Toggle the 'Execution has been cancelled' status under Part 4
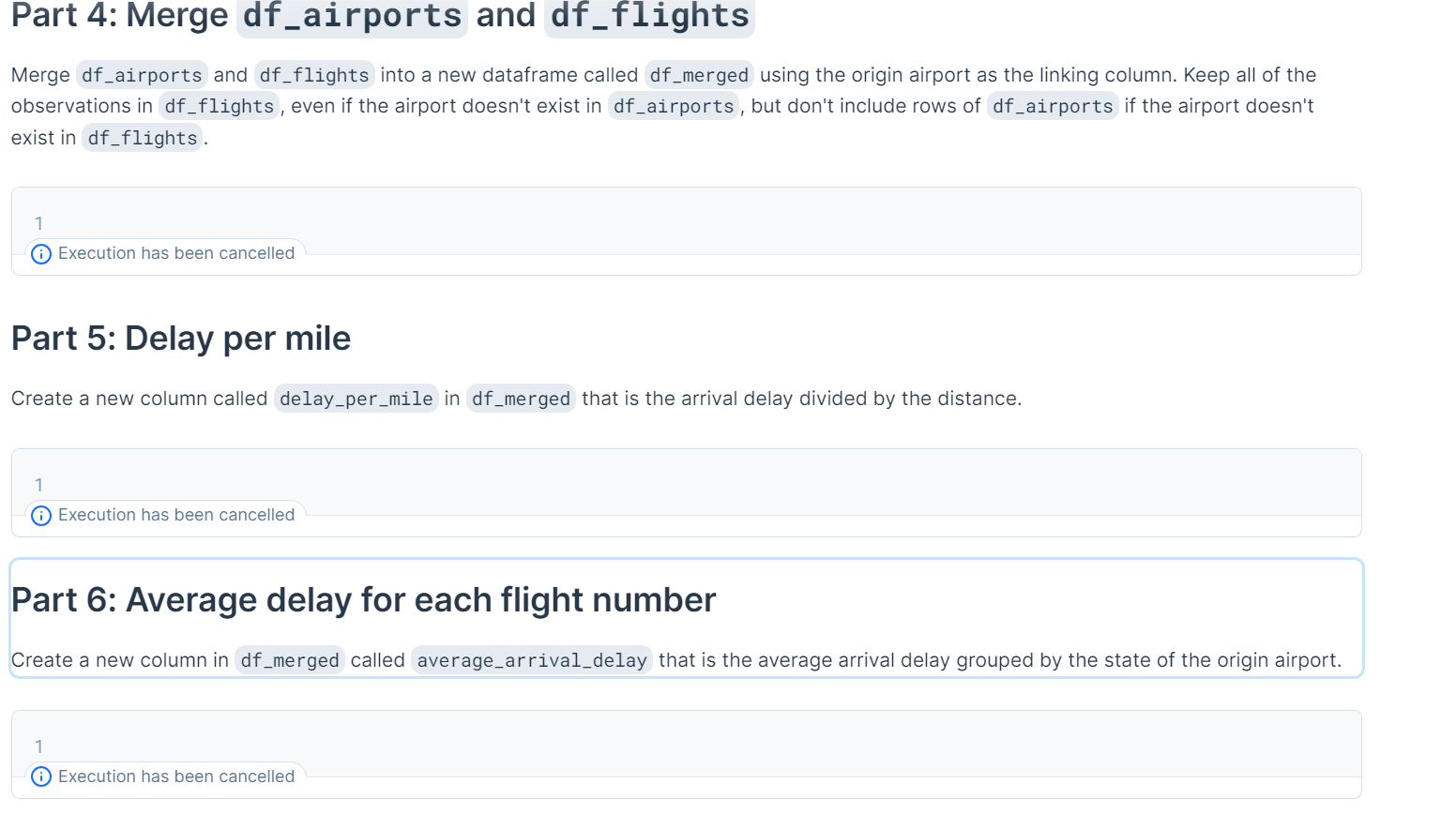Viewport: 1456px width, 814px height. point(176,252)
